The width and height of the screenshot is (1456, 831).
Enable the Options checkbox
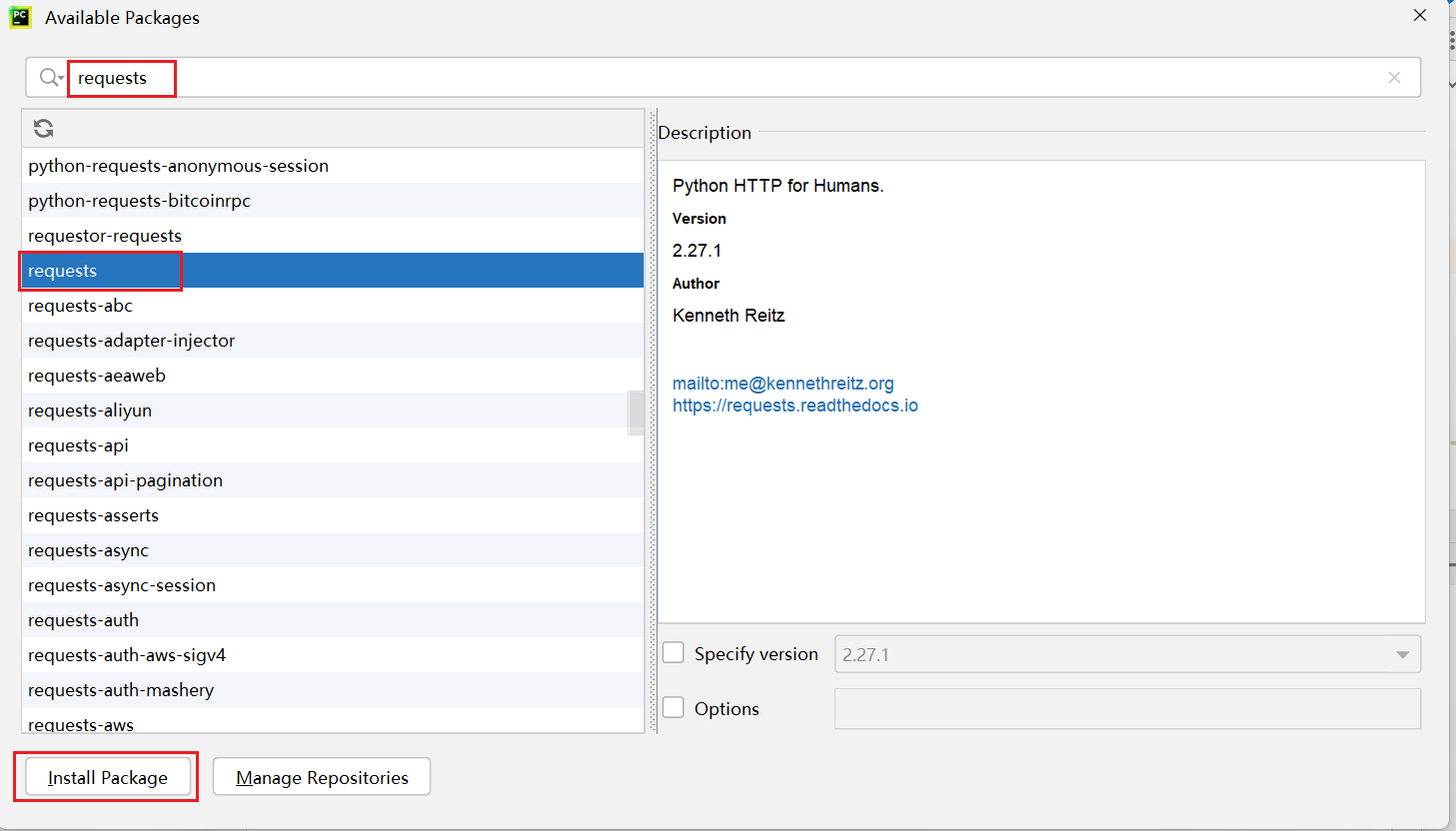click(x=674, y=707)
